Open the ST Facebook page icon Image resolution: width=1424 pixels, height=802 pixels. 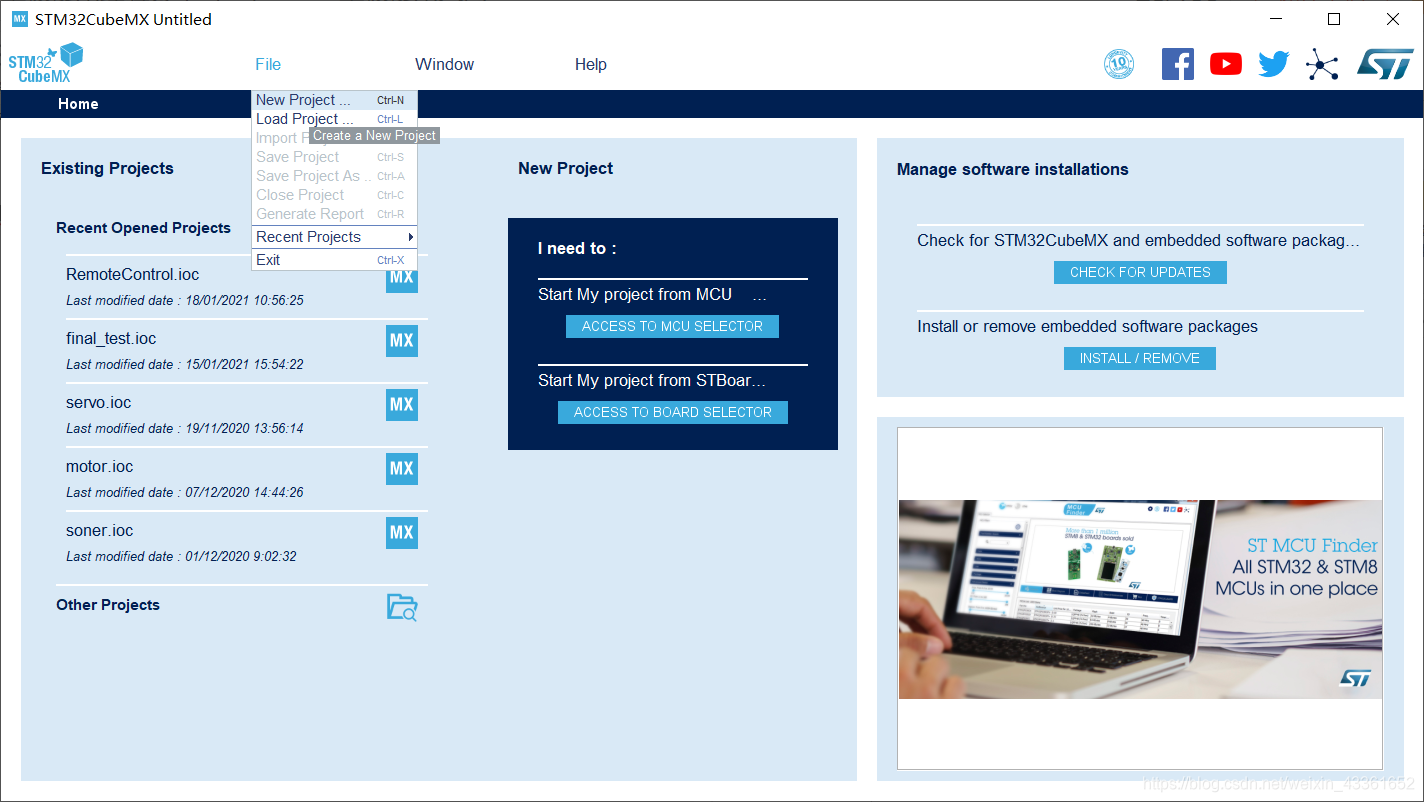point(1178,64)
